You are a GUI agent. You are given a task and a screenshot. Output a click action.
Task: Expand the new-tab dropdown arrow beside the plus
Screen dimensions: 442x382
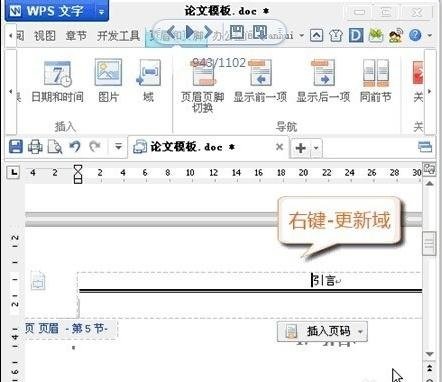(316, 147)
